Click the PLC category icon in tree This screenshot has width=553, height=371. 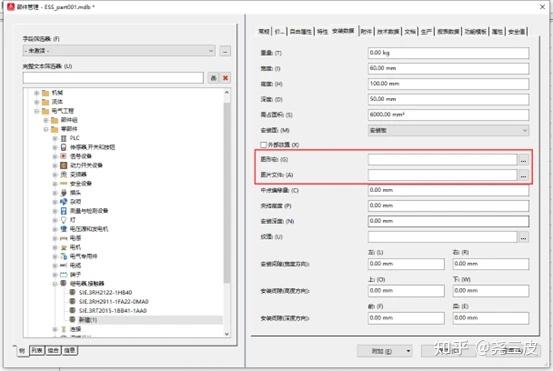tap(63, 138)
